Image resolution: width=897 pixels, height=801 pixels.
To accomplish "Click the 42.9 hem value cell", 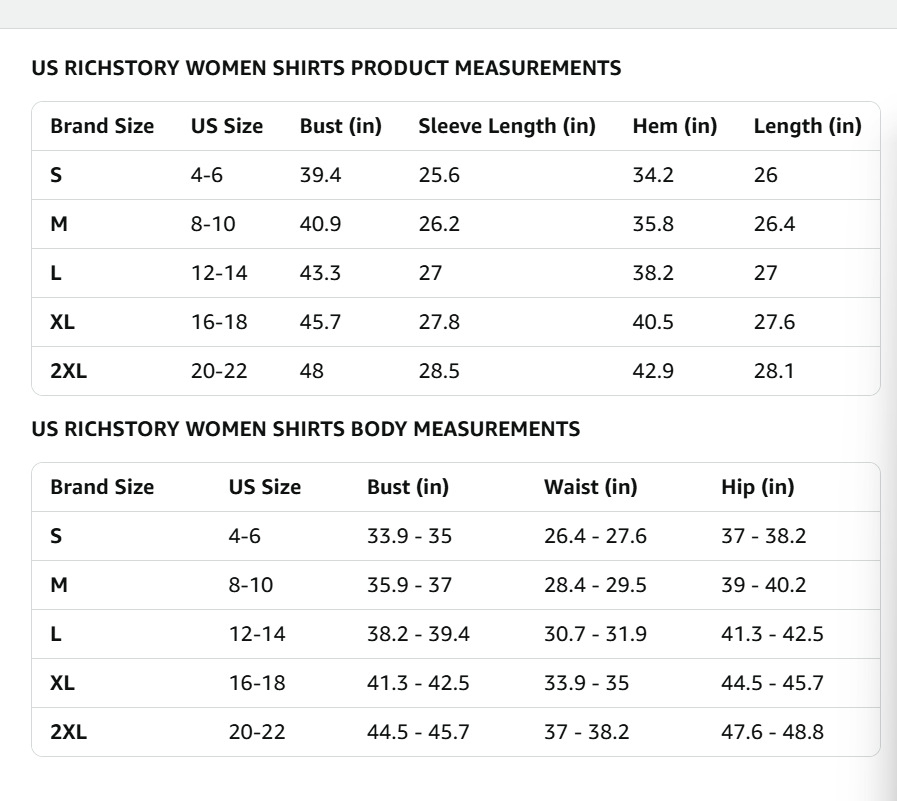I will point(653,371).
